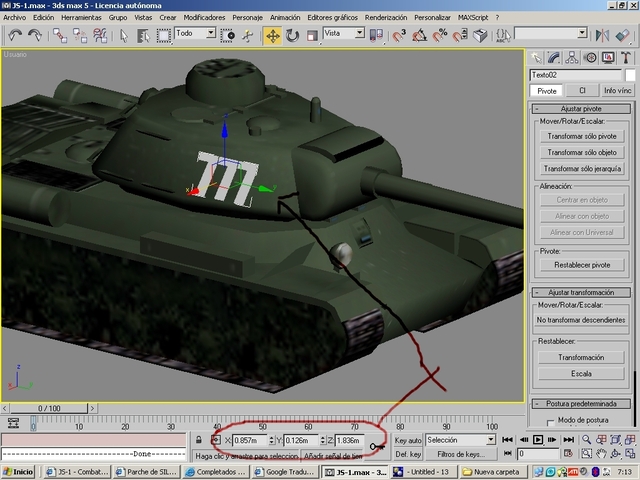
Task: Open the Create command panel tab
Action: pyautogui.click(x=536, y=58)
